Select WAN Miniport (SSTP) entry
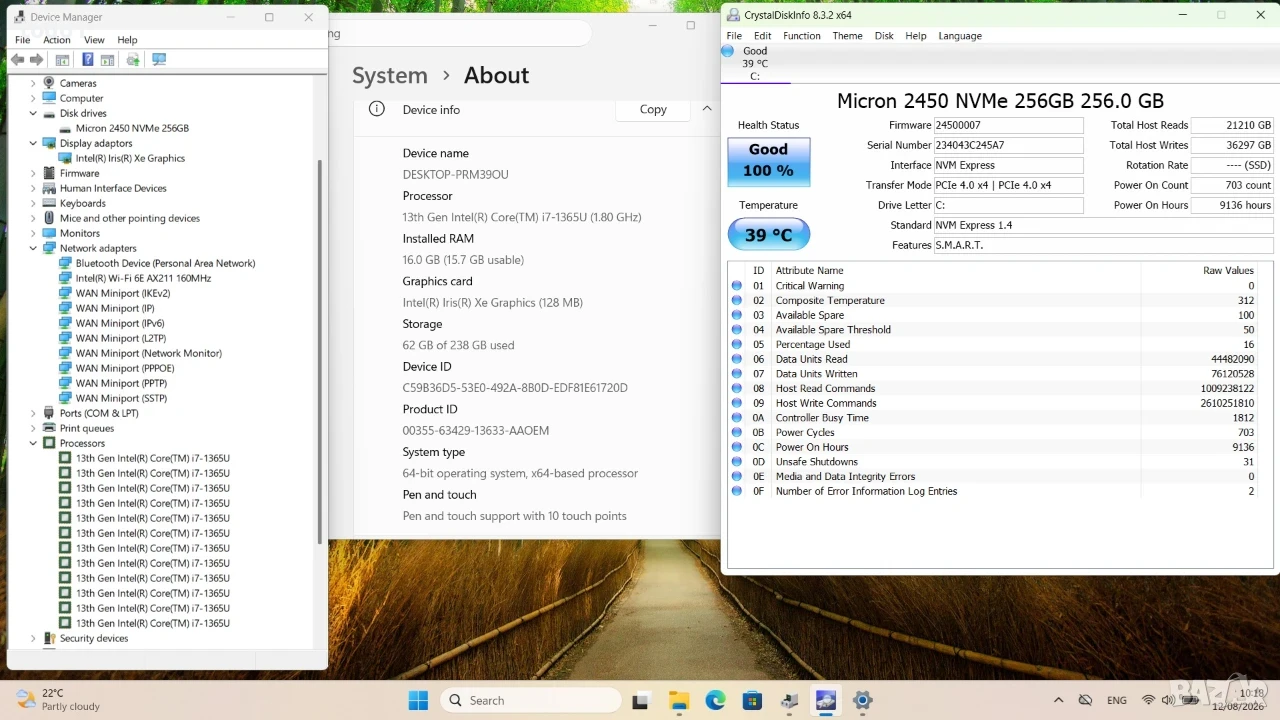This screenshot has width=1280, height=720. (121, 398)
